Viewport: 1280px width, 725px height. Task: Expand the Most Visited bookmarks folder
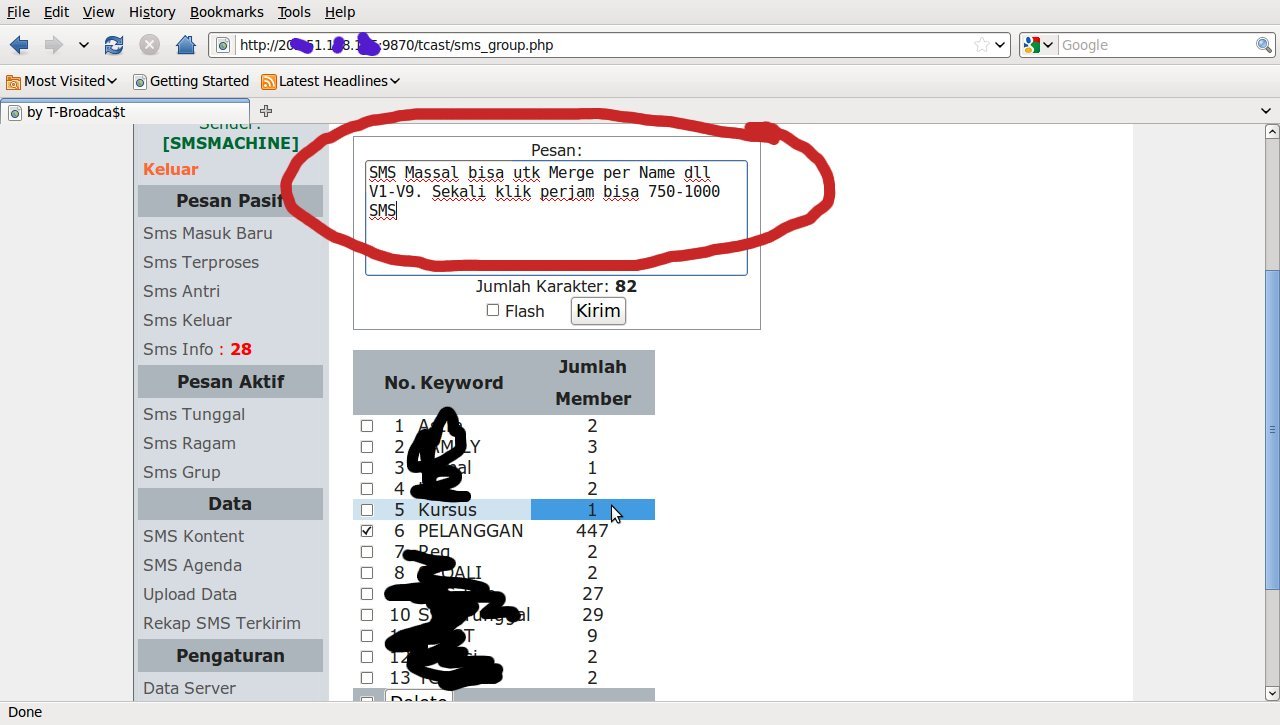[x=61, y=81]
